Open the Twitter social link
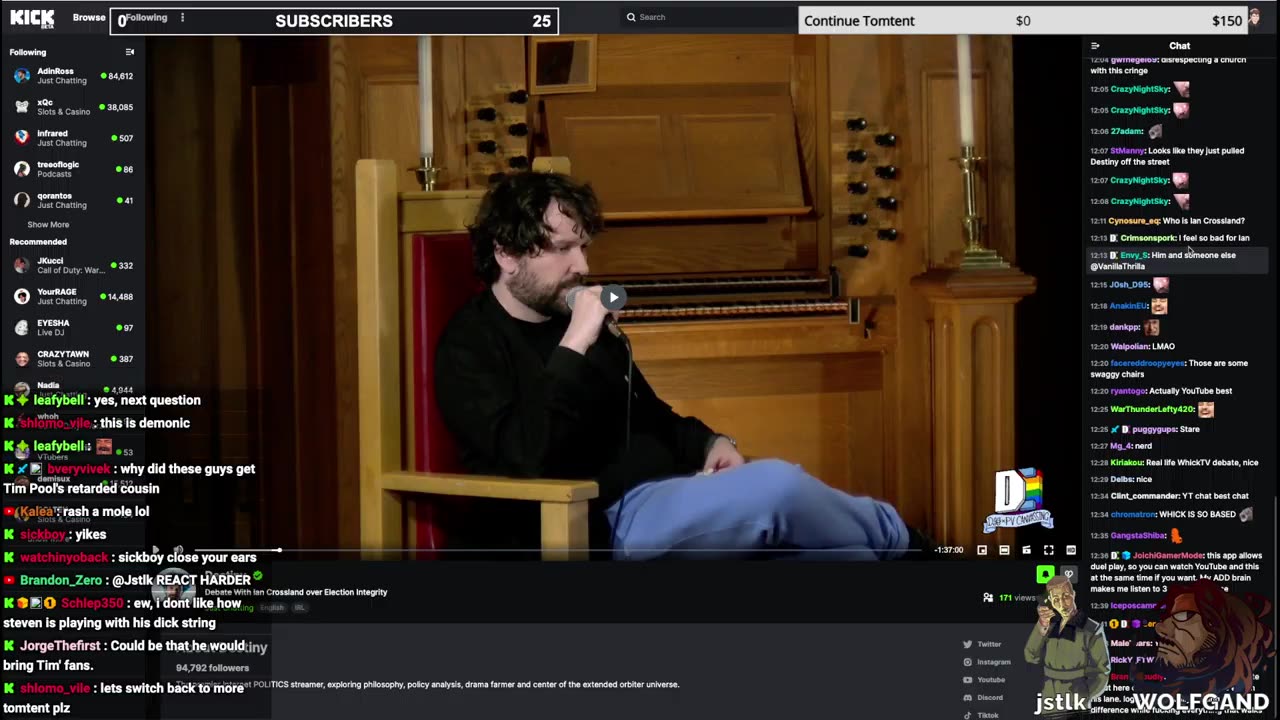This screenshot has height=720, width=1280. click(982, 645)
